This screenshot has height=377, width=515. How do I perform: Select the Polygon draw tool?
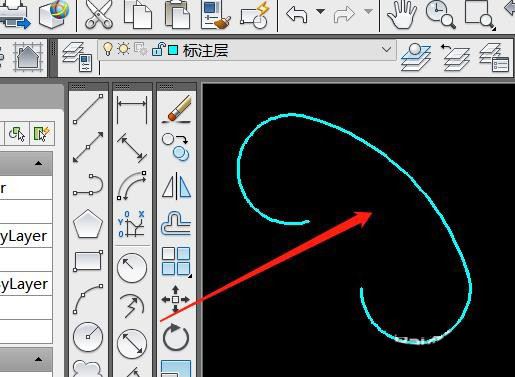[x=88, y=223]
